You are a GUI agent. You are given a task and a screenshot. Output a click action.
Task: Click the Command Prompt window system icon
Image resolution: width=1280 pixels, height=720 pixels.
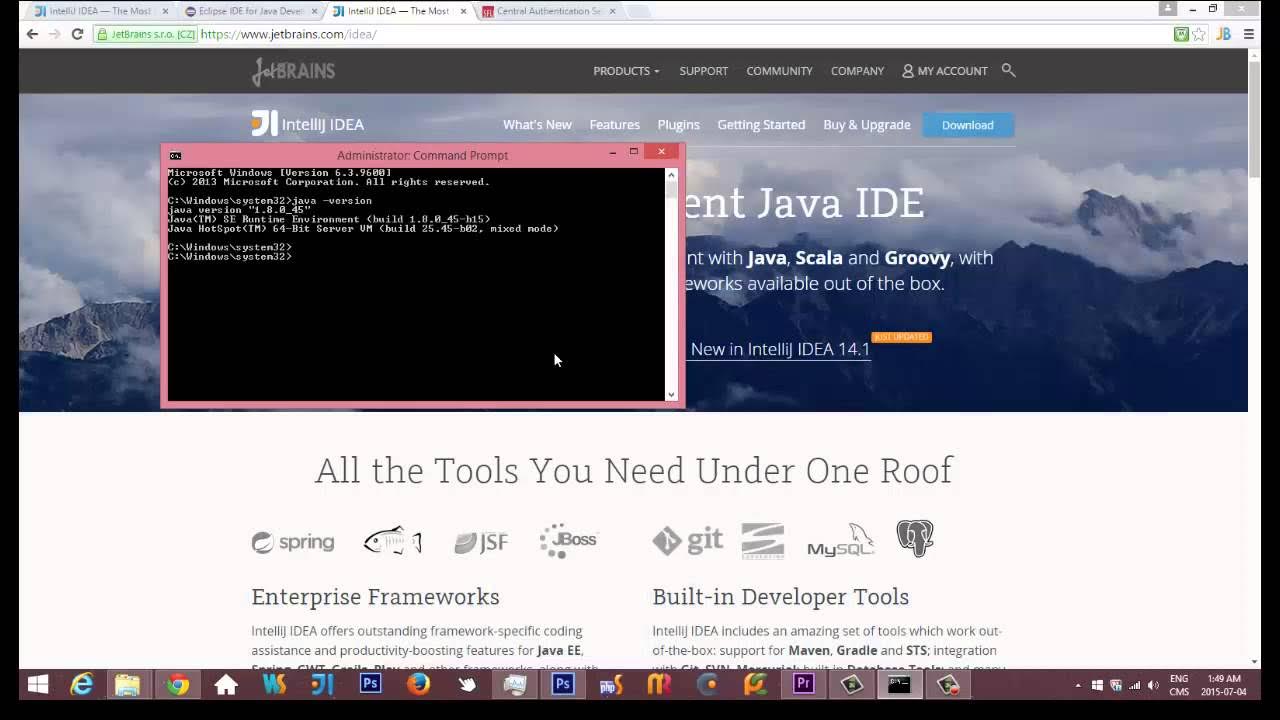tap(175, 155)
